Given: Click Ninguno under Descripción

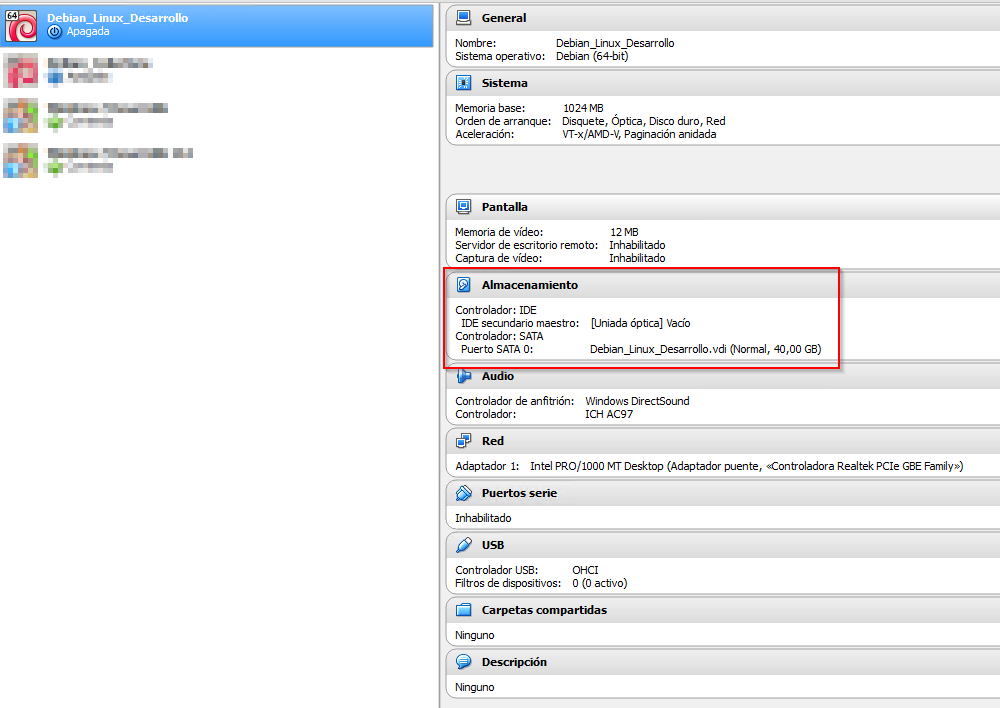Looking at the screenshot, I should (474, 687).
